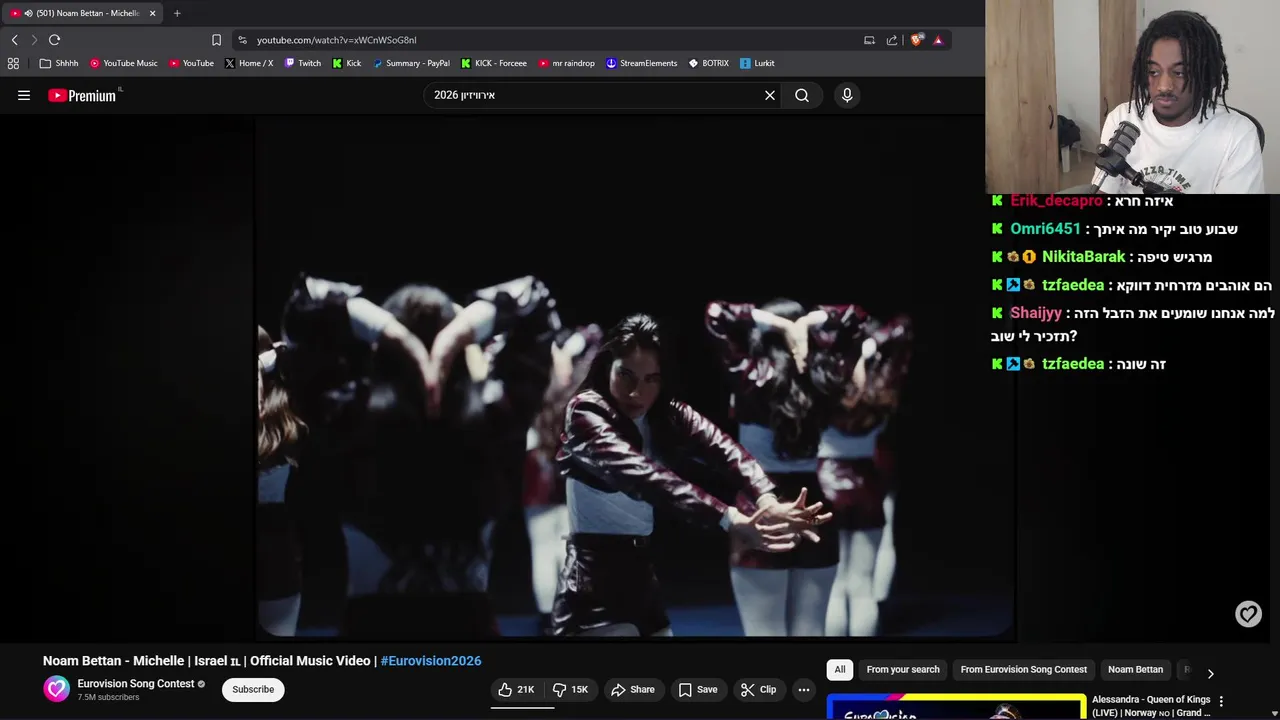Screen dimensions: 1280x720
Task: Save video to playlist
Action: (697, 689)
